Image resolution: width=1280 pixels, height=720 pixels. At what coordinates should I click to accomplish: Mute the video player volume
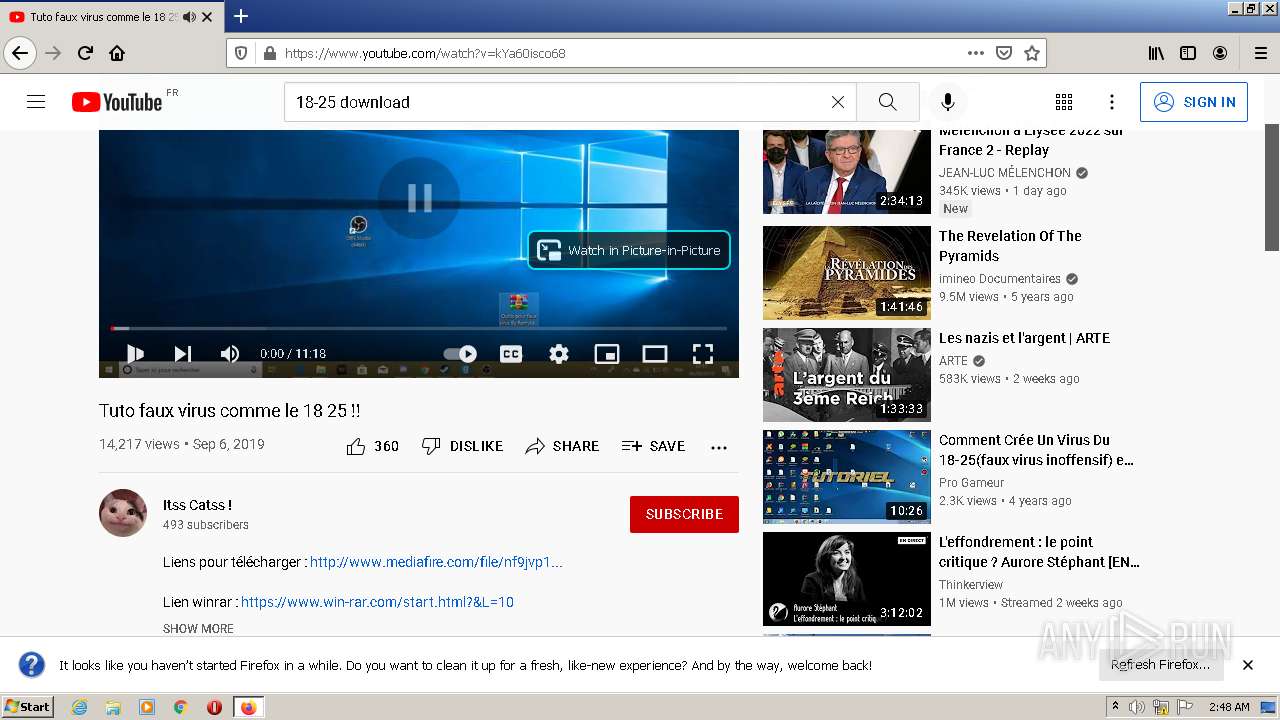(x=230, y=353)
